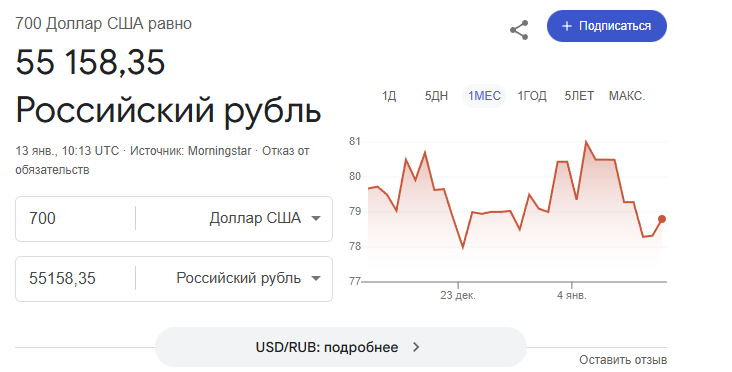Click the Подписаться button

point(607,26)
